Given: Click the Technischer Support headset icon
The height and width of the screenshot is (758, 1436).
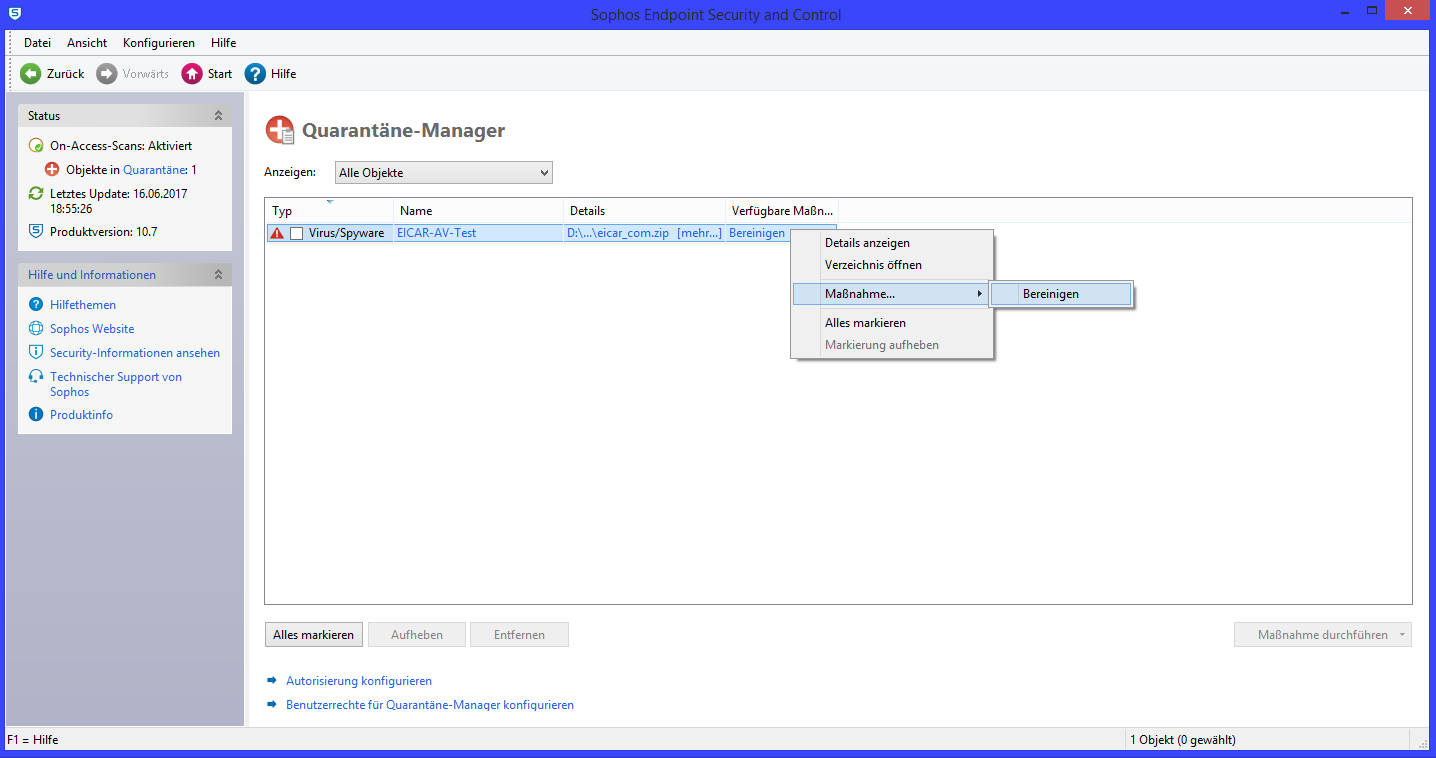Looking at the screenshot, I should [36, 377].
